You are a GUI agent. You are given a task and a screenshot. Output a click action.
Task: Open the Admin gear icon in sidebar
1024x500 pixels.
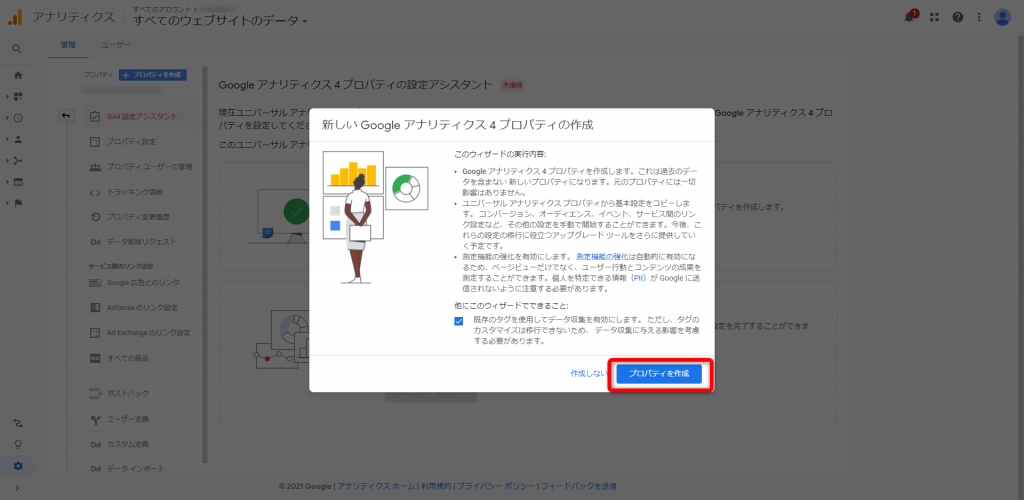[18, 466]
